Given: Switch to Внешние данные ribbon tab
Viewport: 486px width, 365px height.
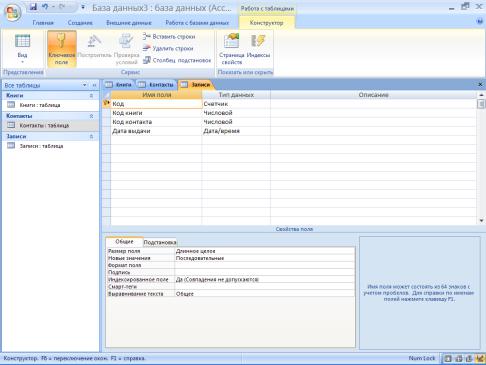Looking at the screenshot, I should (129, 23).
